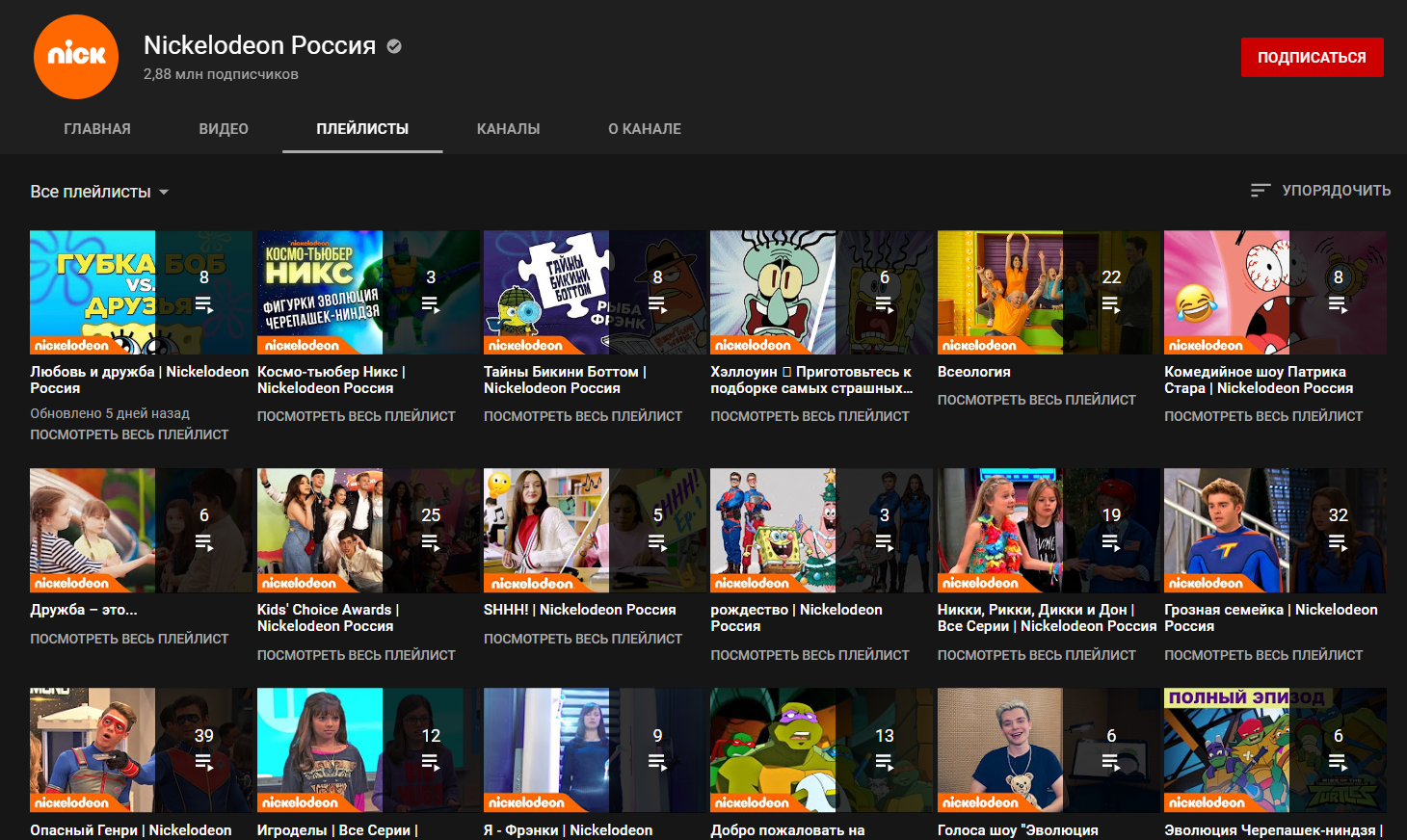Image resolution: width=1407 pixels, height=840 pixels.
Task: Expand the Все плейлисты dropdown
Action: pos(99,192)
